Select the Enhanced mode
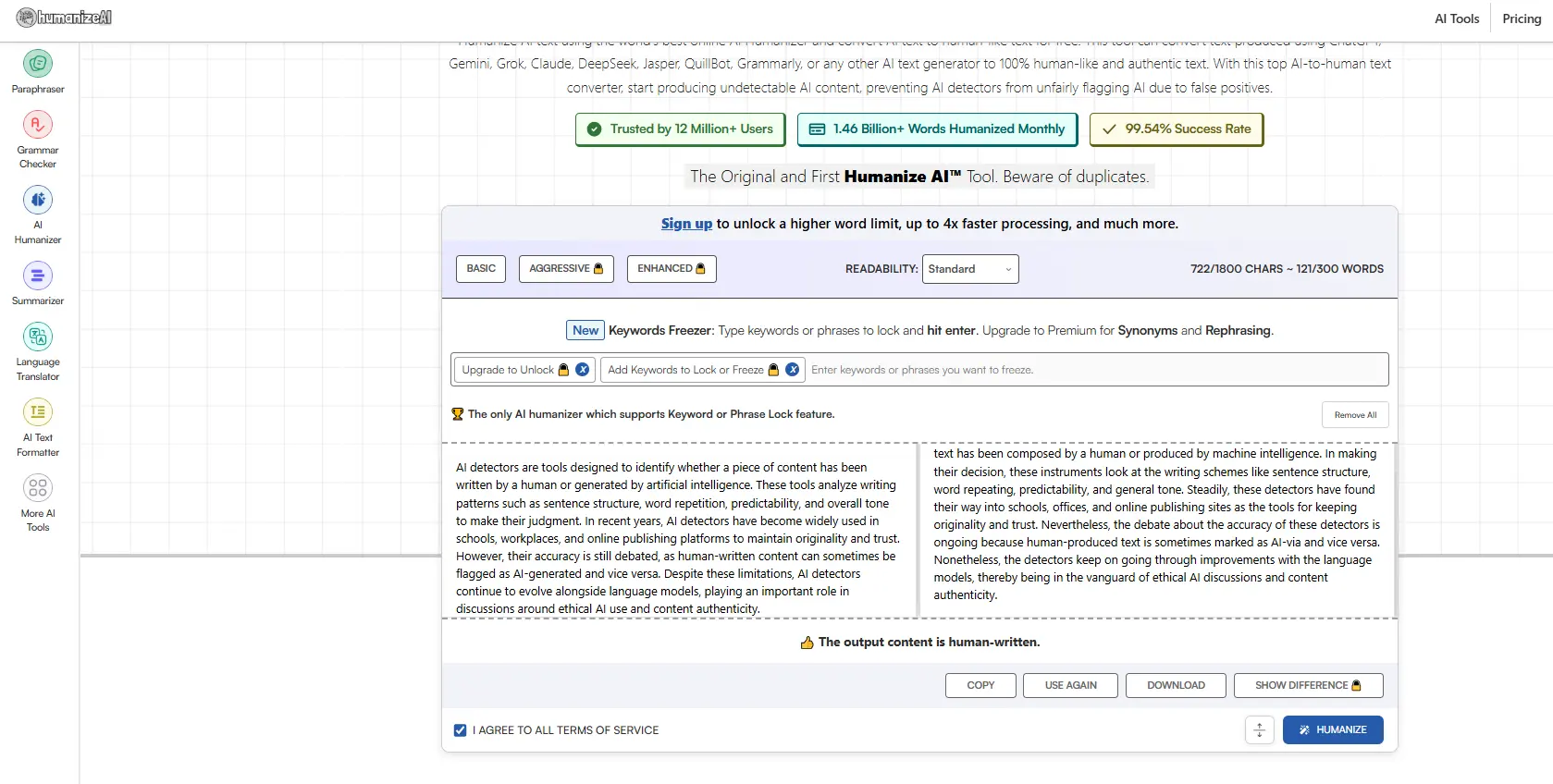 672,269
